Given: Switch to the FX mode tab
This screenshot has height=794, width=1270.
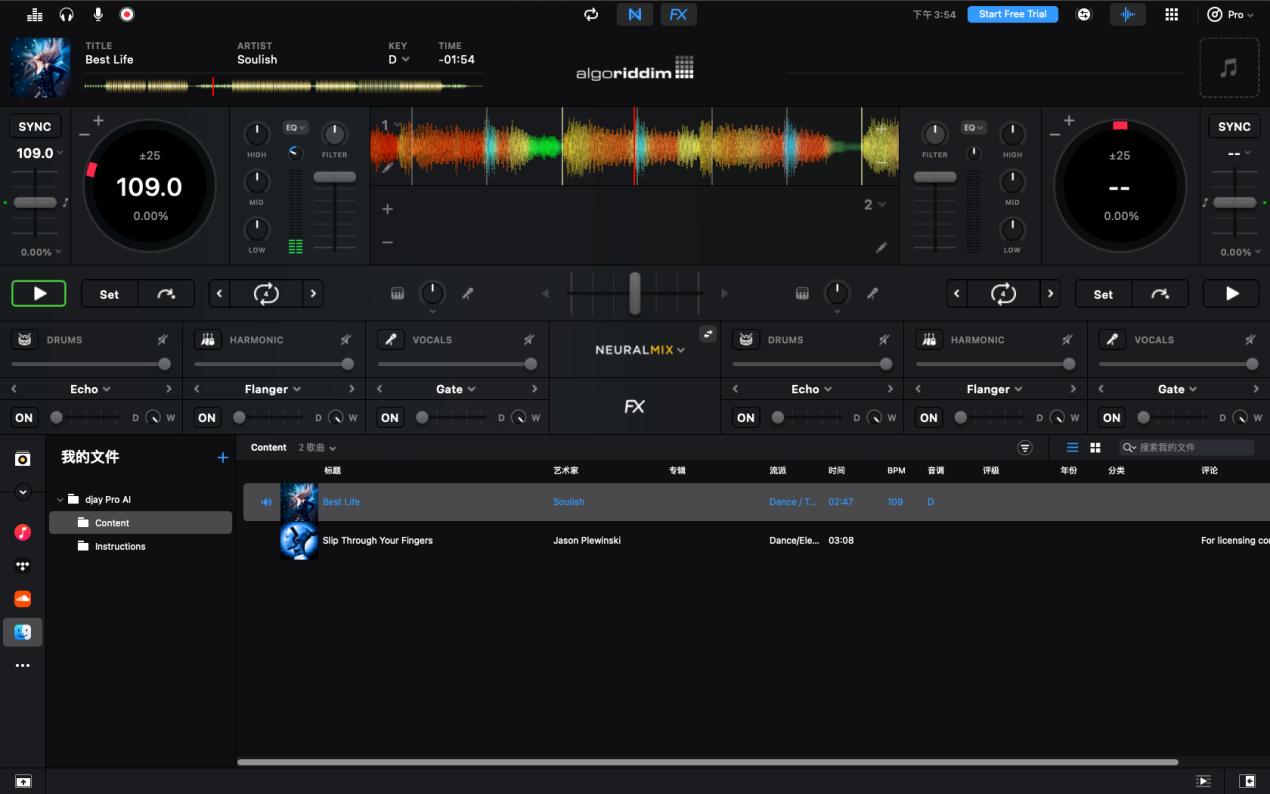Looking at the screenshot, I should pyautogui.click(x=678, y=14).
